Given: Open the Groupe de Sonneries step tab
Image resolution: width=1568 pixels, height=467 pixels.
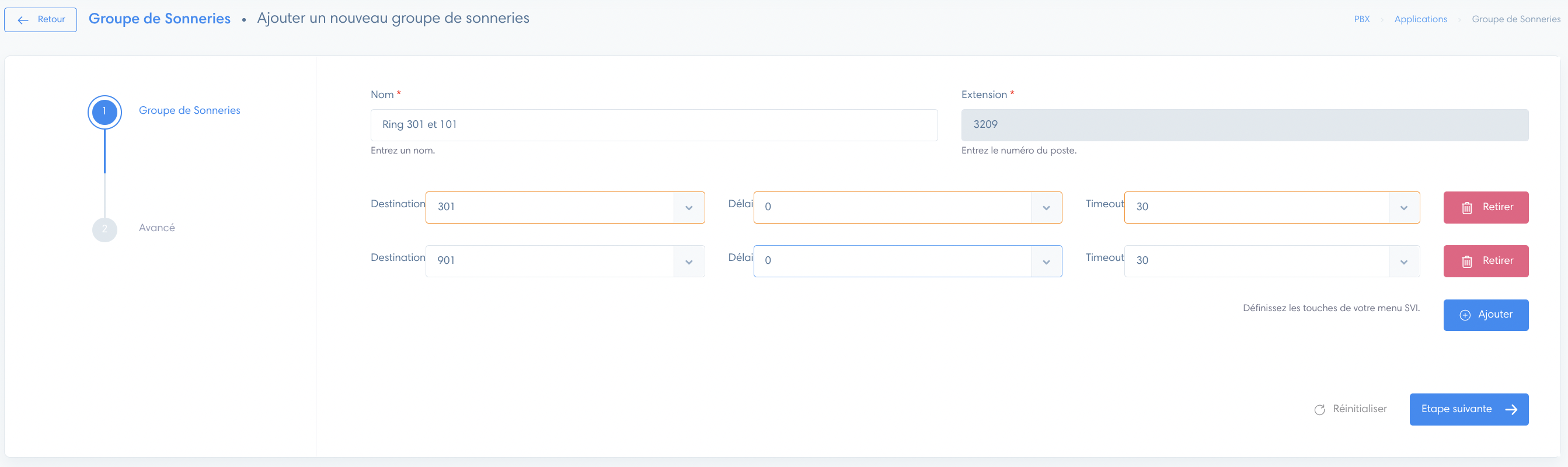Looking at the screenshot, I should (x=189, y=110).
